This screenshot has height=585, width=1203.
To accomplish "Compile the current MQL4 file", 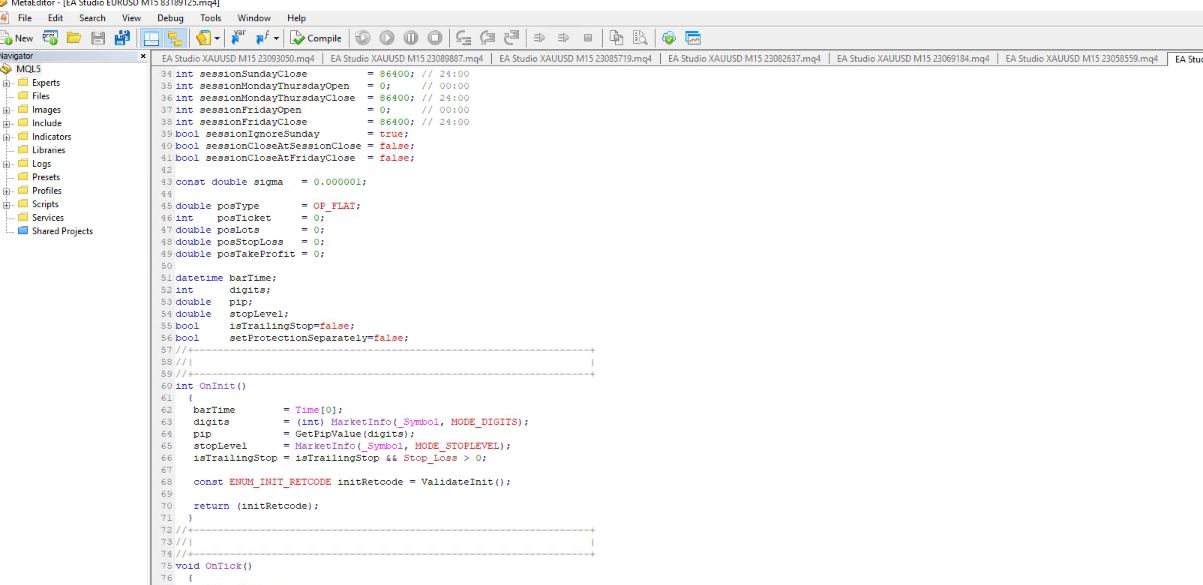I will tap(316, 37).
